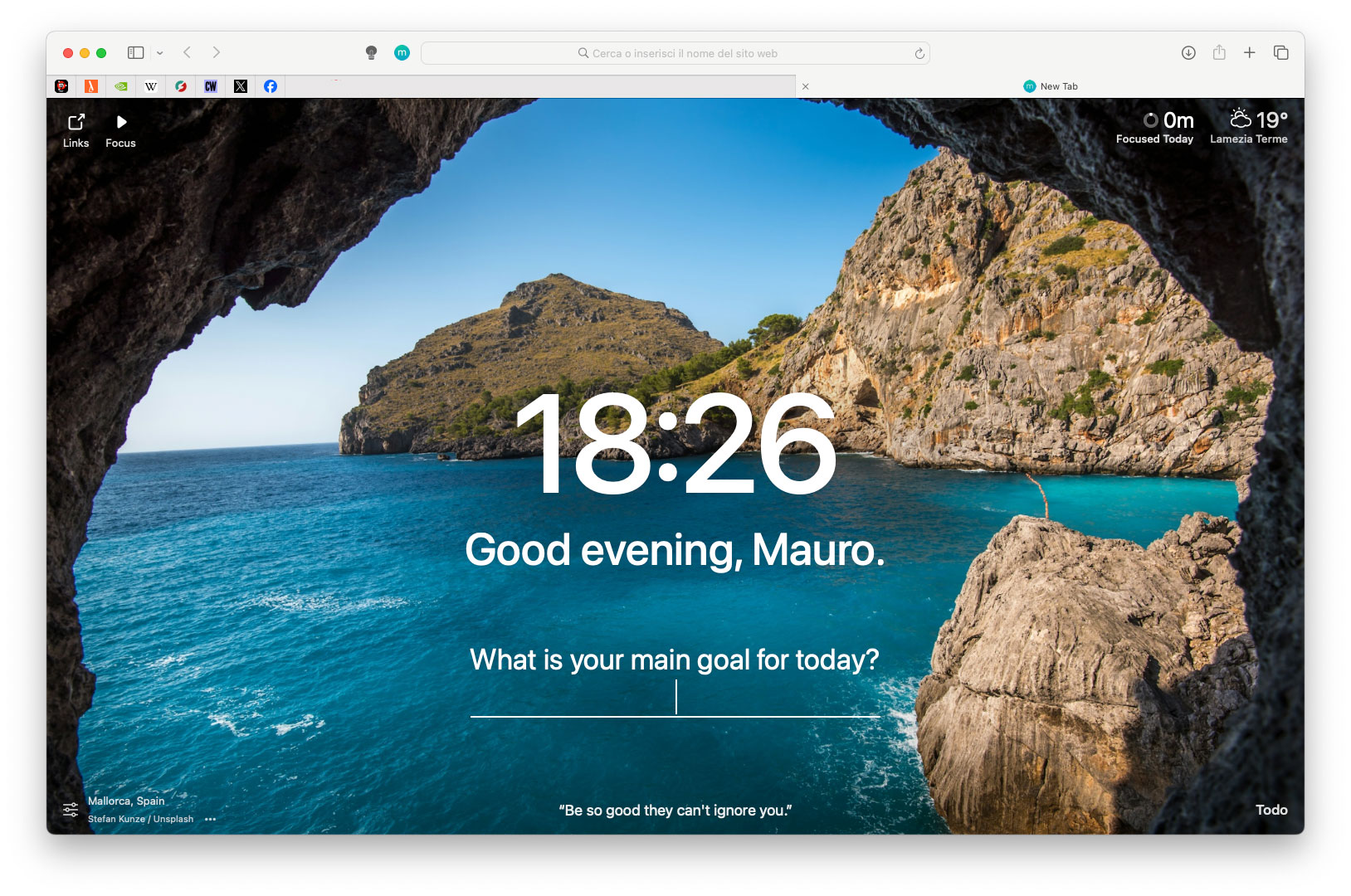Open background photo settings via sliders icon
Image resolution: width=1351 pixels, height=896 pixels.
pyautogui.click(x=71, y=809)
